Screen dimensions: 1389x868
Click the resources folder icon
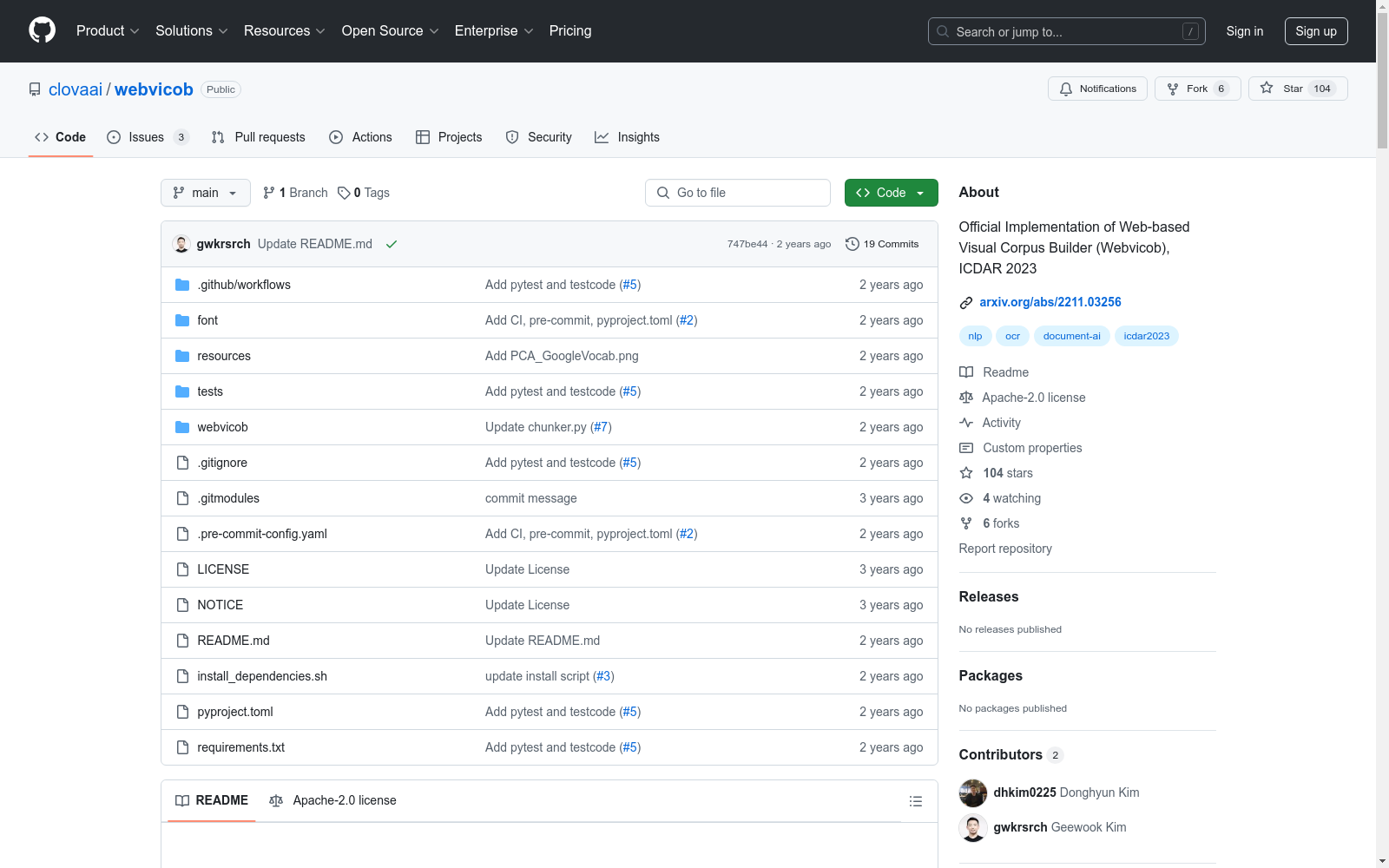pyautogui.click(x=182, y=356)
